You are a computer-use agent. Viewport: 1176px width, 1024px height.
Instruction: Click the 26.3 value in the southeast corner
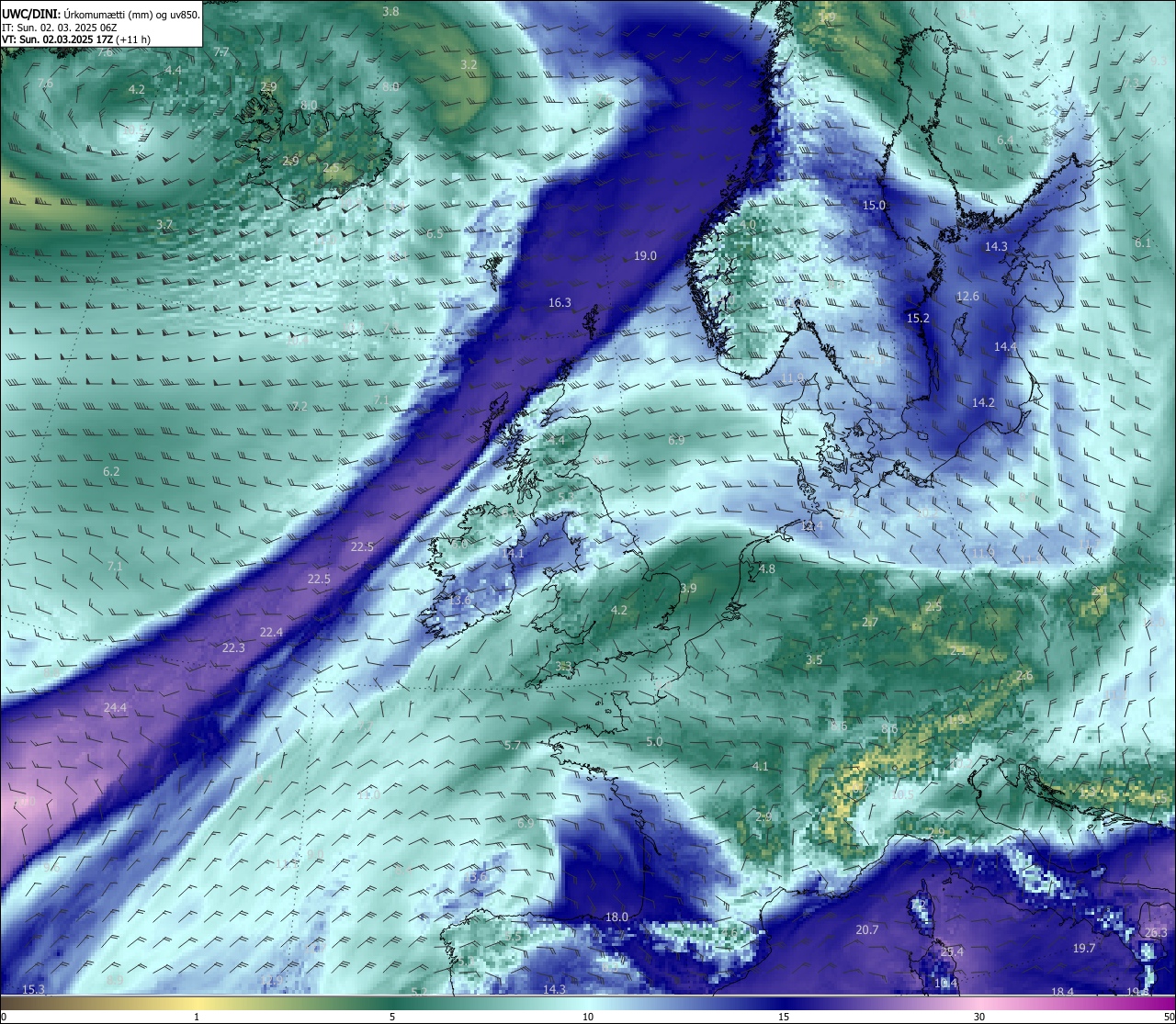1156,933
